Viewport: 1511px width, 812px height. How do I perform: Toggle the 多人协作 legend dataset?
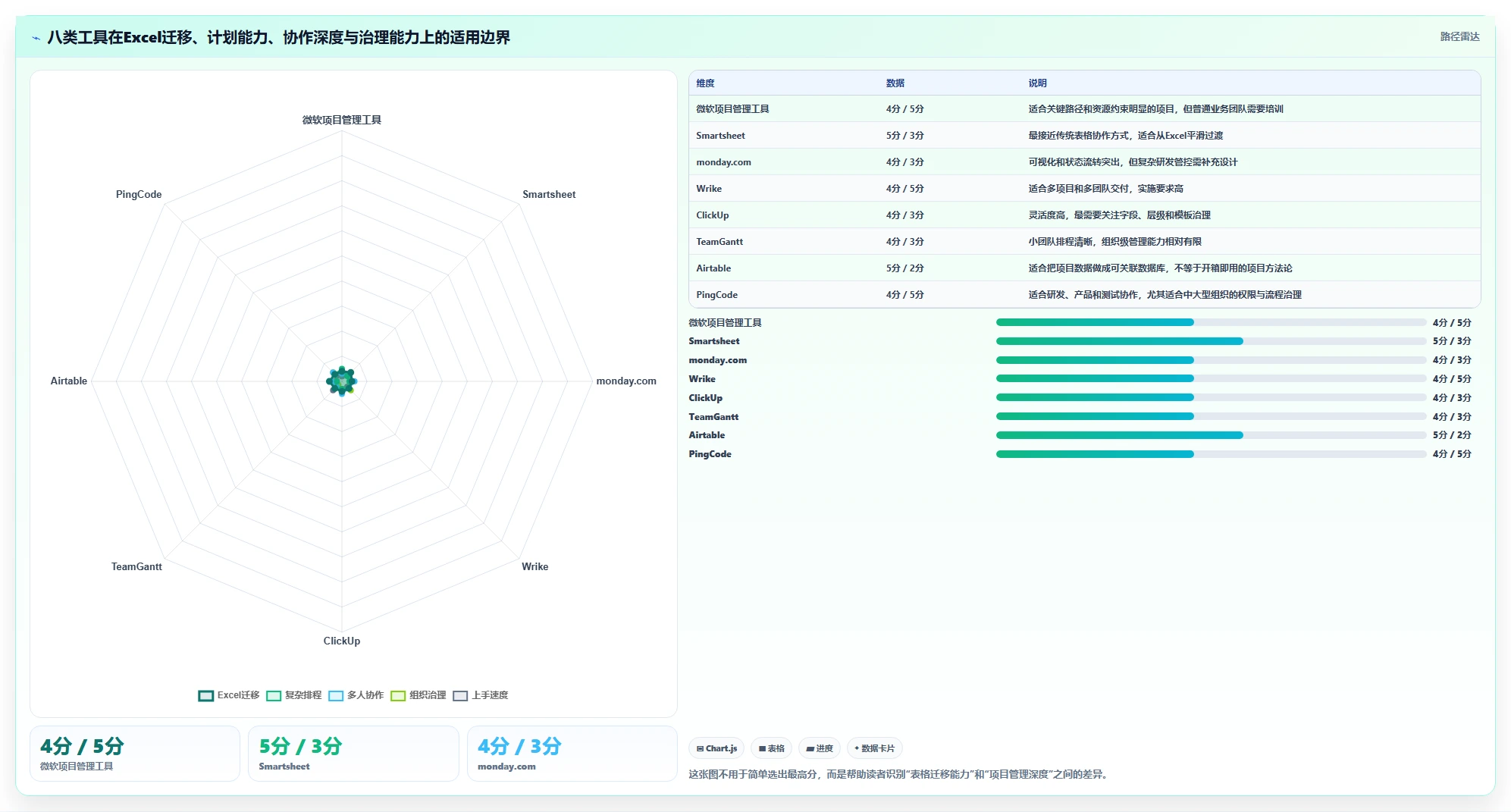pyautogui.click(x=356, y=695)
